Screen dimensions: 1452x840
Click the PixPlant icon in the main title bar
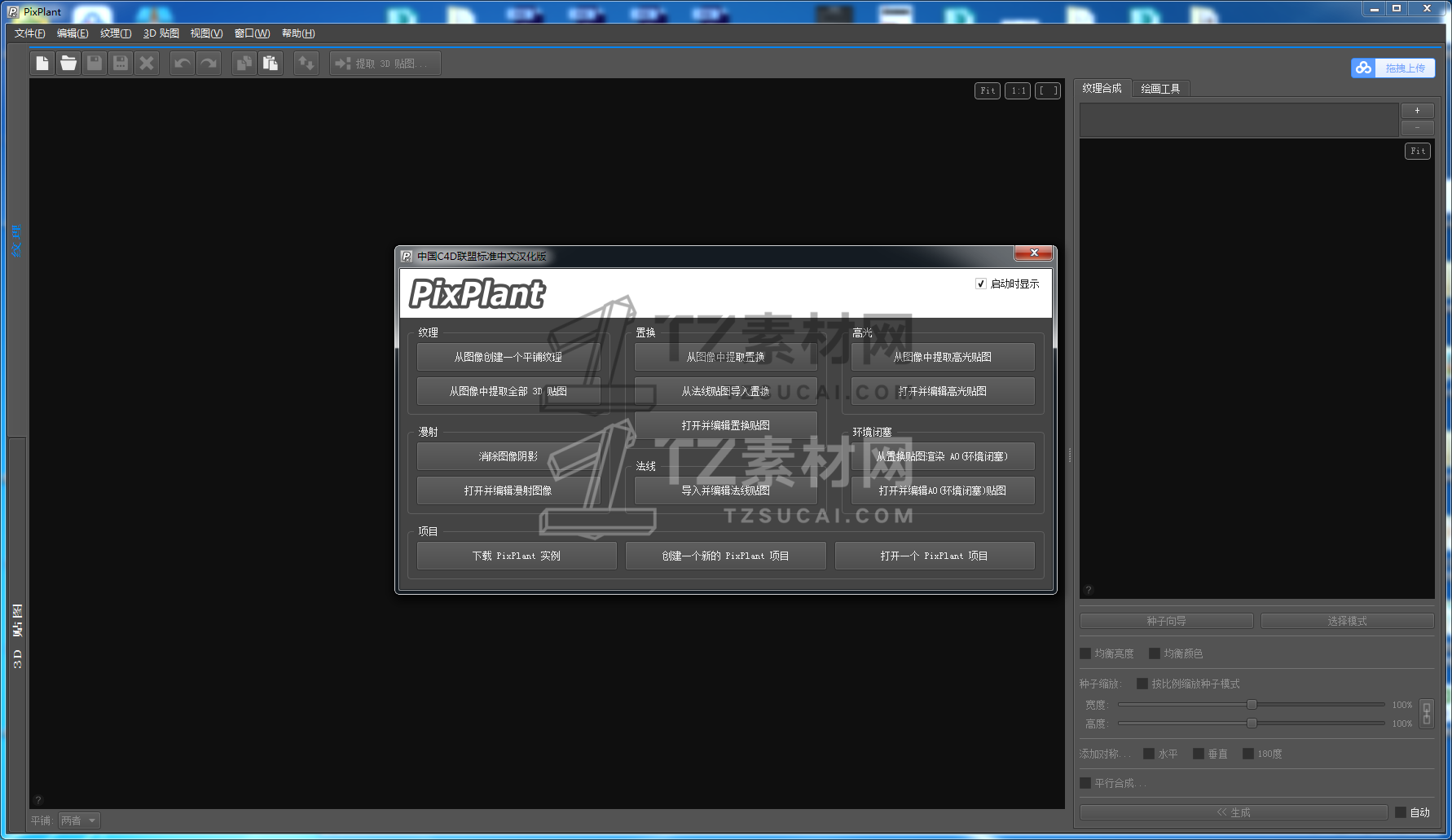(x=12, y=11)
